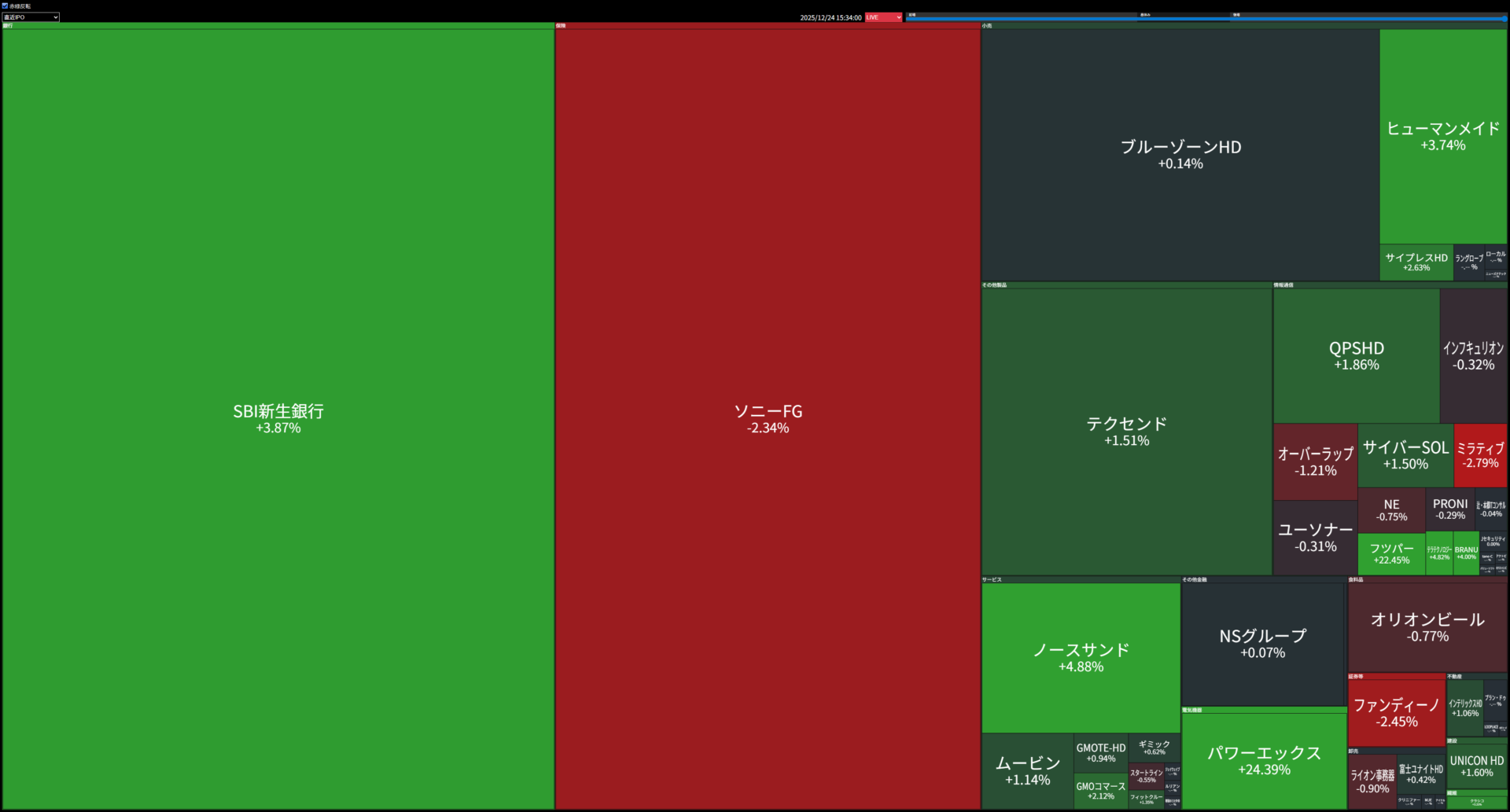Click the UNICON HD tile
This screenshot has height=812, width=1510.
click(1476, 766)
